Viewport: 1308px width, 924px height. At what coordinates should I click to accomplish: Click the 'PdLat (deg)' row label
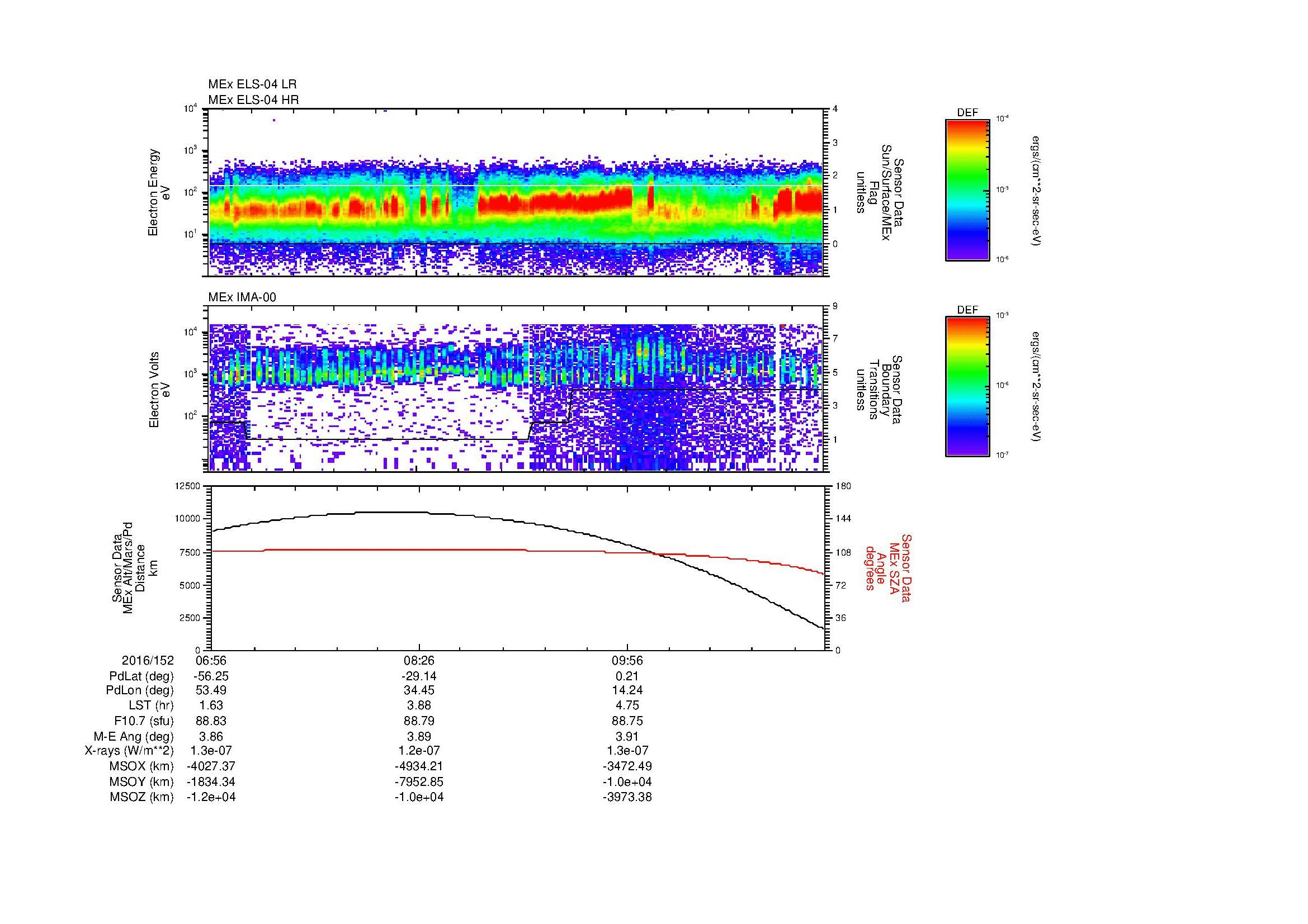(x=141, y=676)
